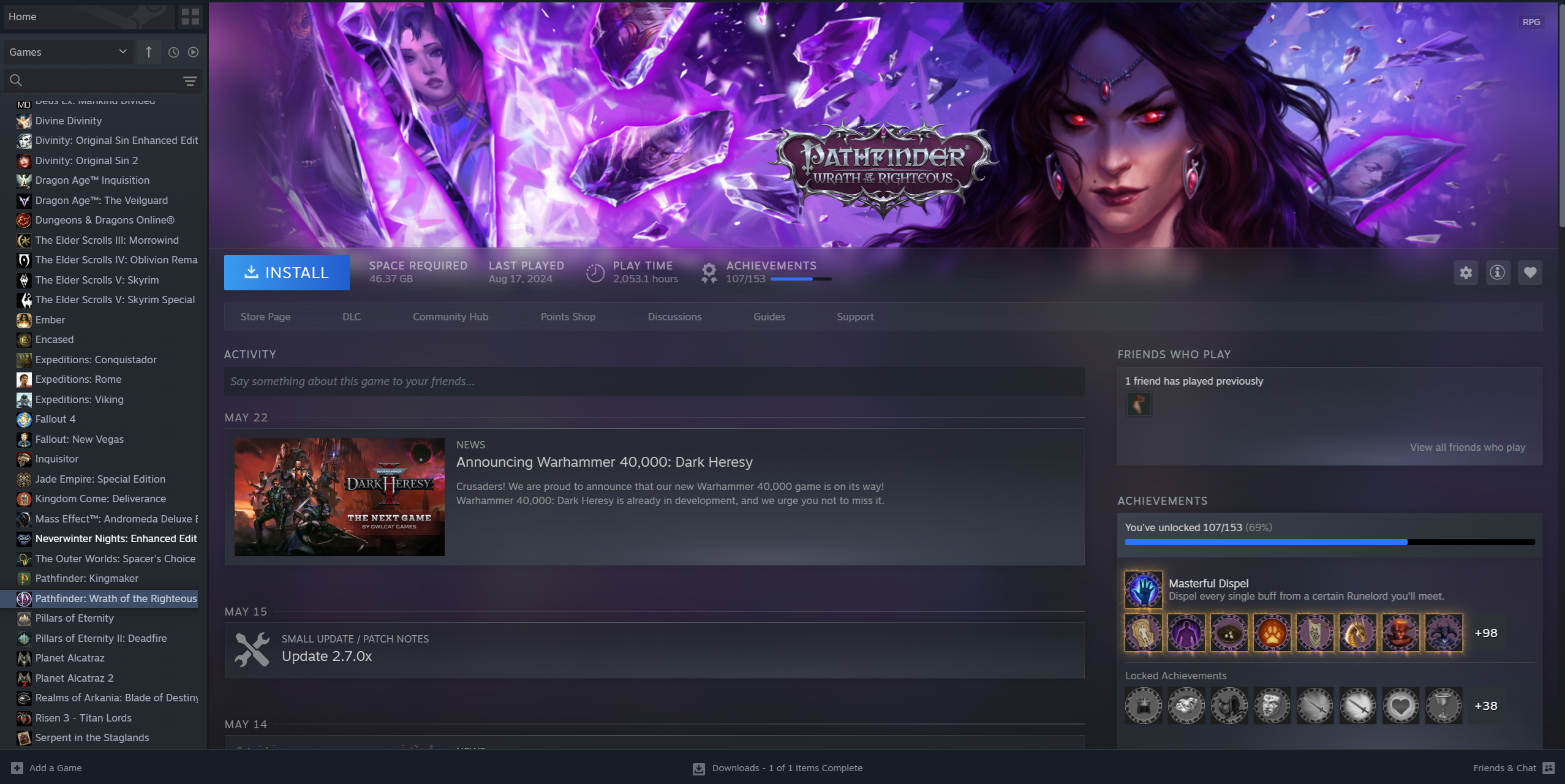
Task: Open the Community Hub tab
Action: pyautogui.click(x=450, y=317)
